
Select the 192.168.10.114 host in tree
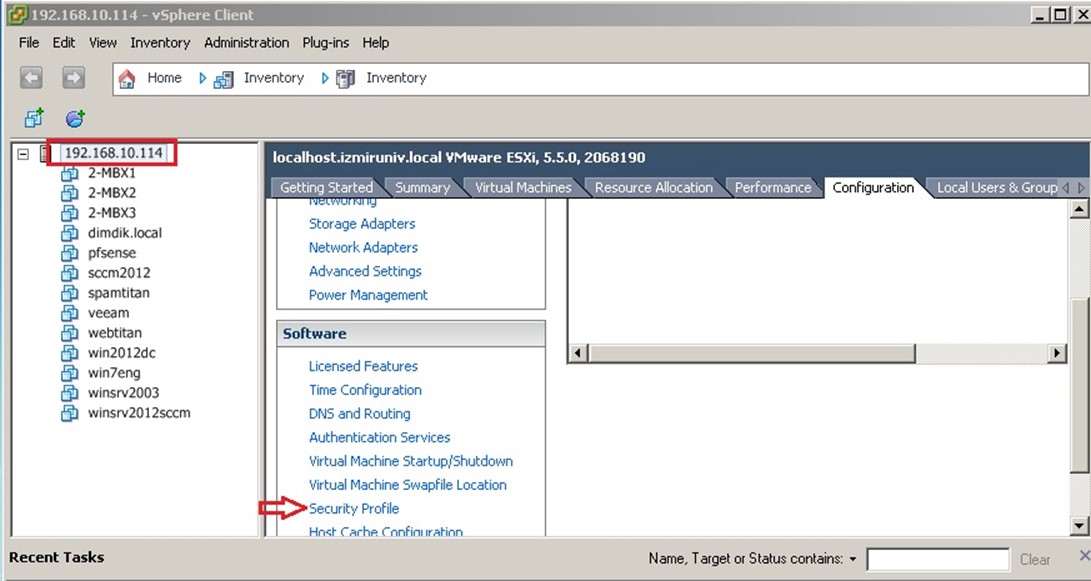(x=113, y=153)
